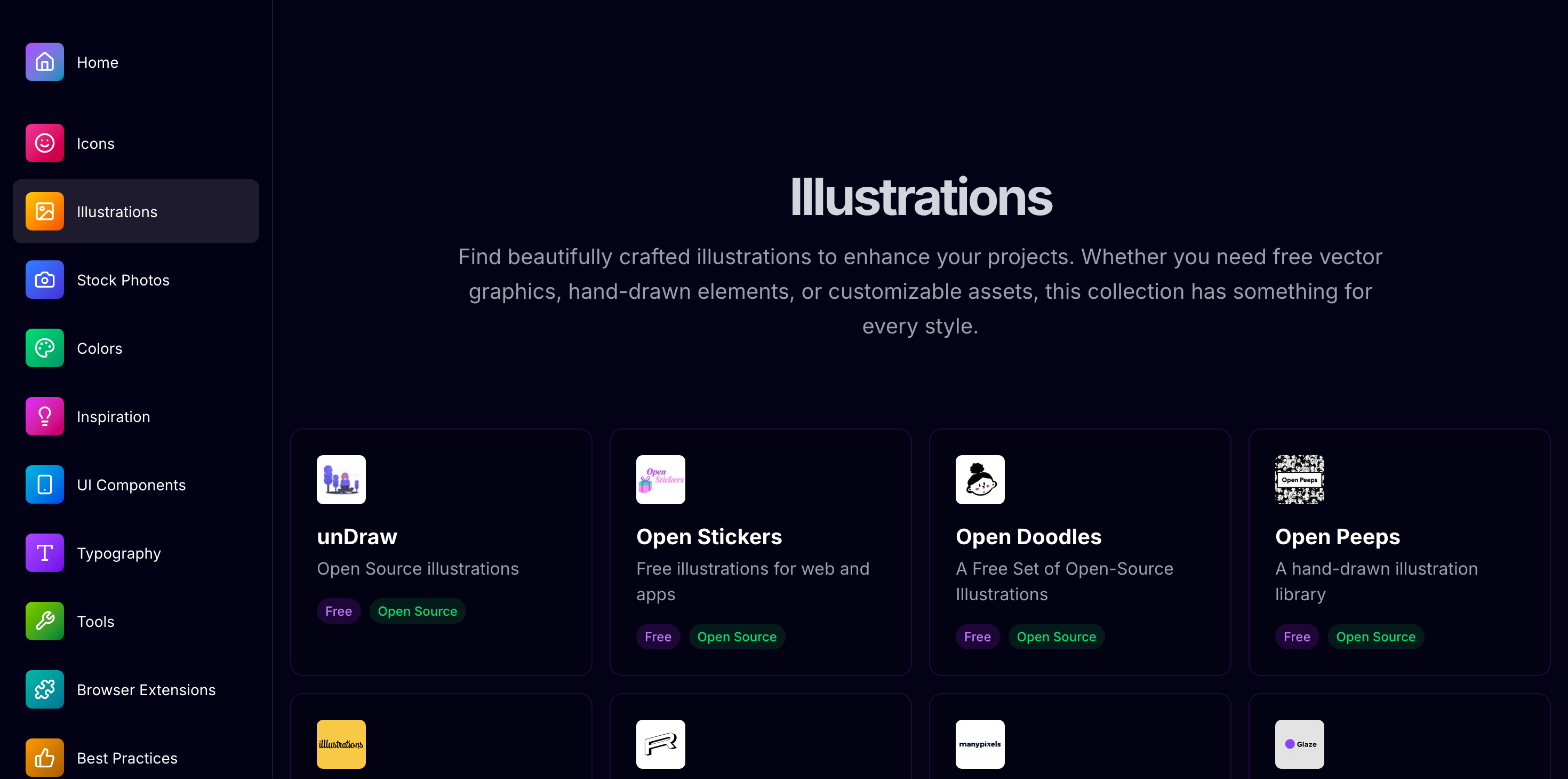Open Tools sidebar label
The image size is (1568, 779).
[95, 621]
